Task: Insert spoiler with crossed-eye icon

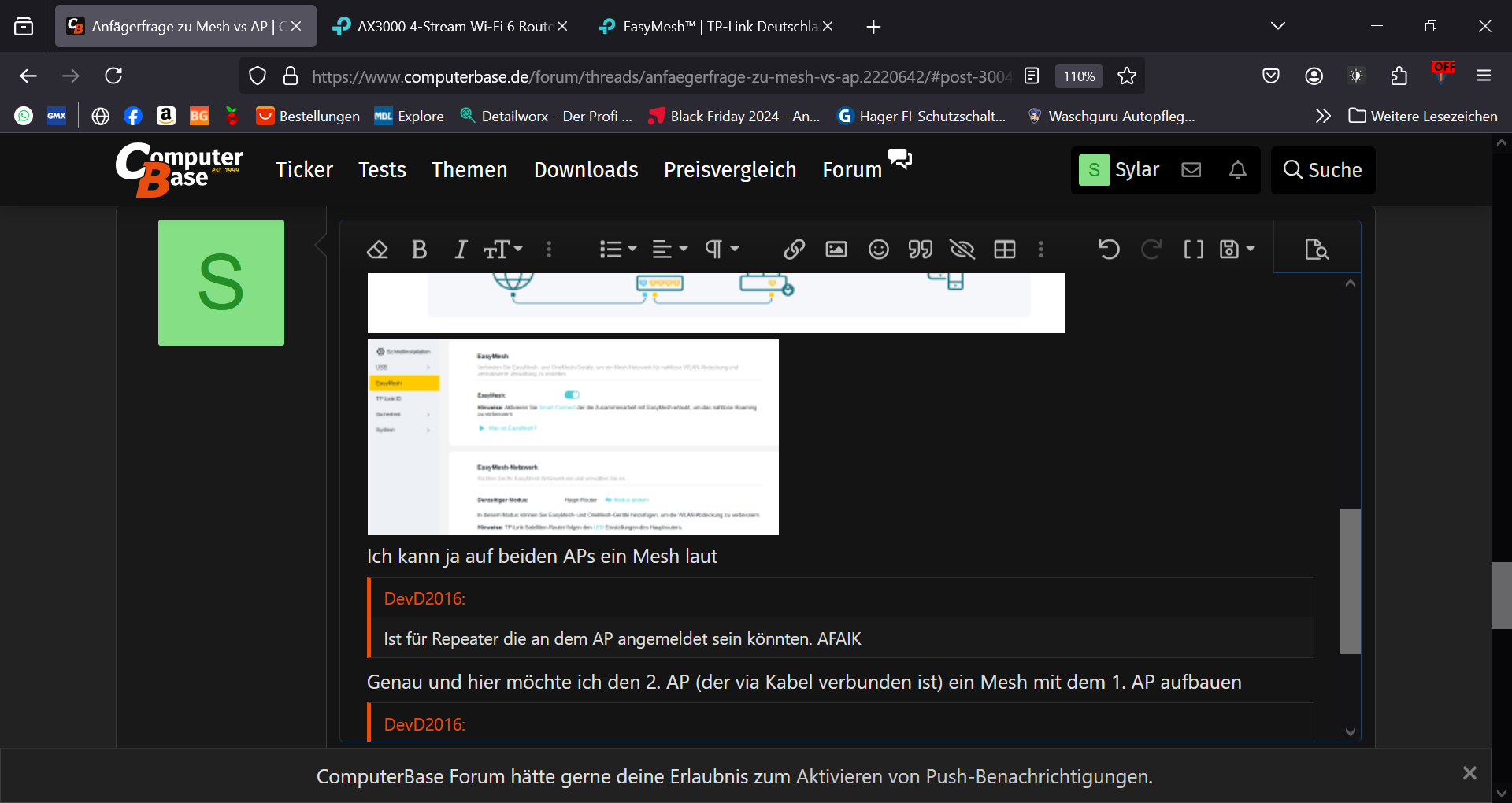Action: point(962,250)
